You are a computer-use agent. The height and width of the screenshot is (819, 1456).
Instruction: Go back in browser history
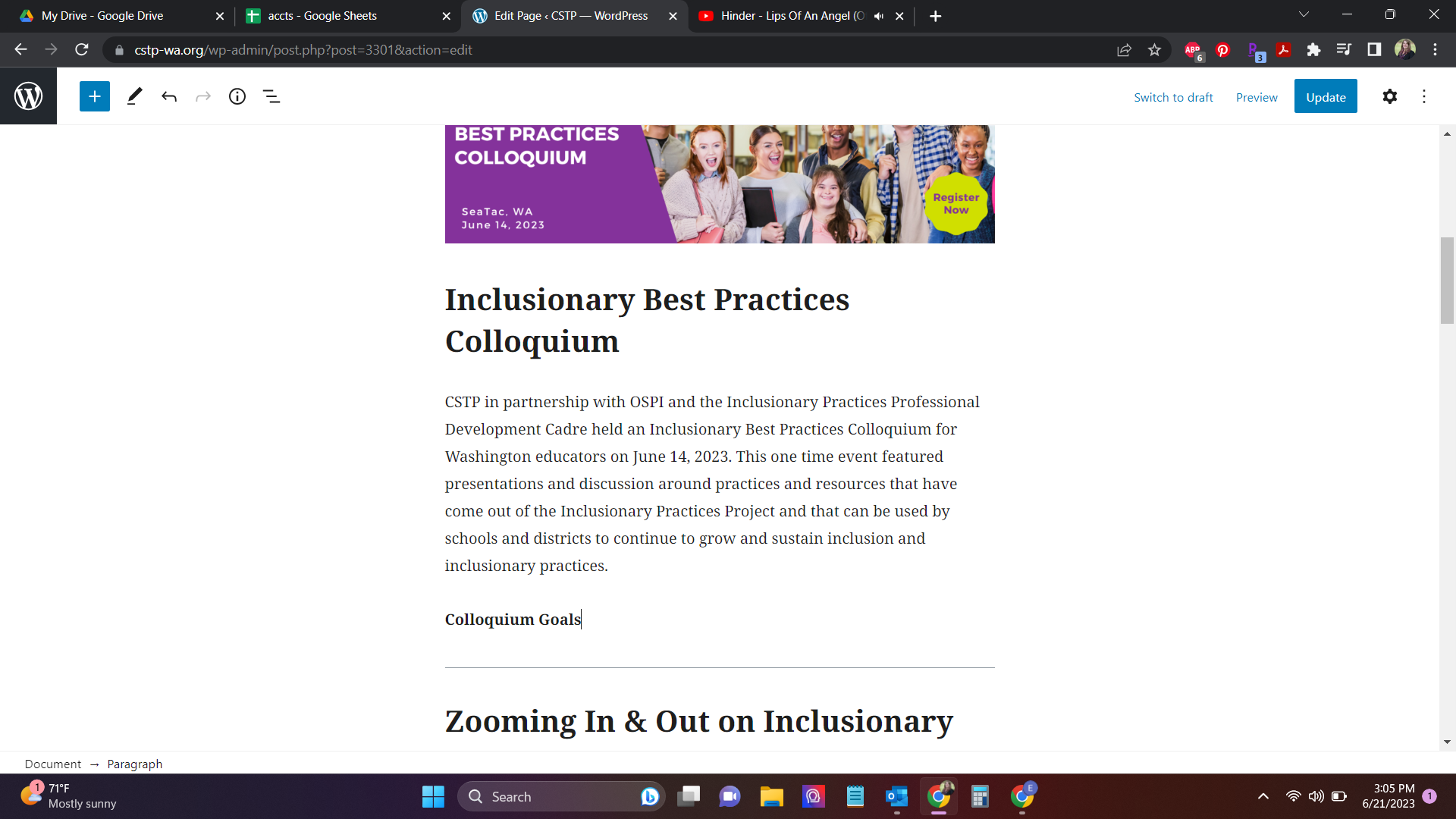coord(20,50)
